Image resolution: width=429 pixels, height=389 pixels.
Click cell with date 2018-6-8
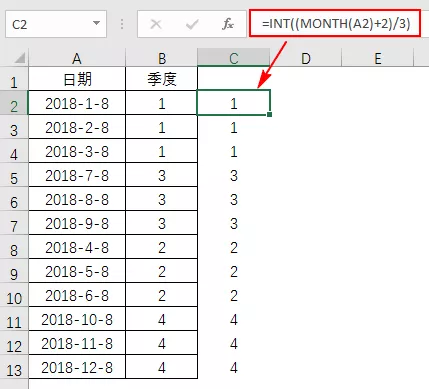pyautogui.click(x=77, y=295)
